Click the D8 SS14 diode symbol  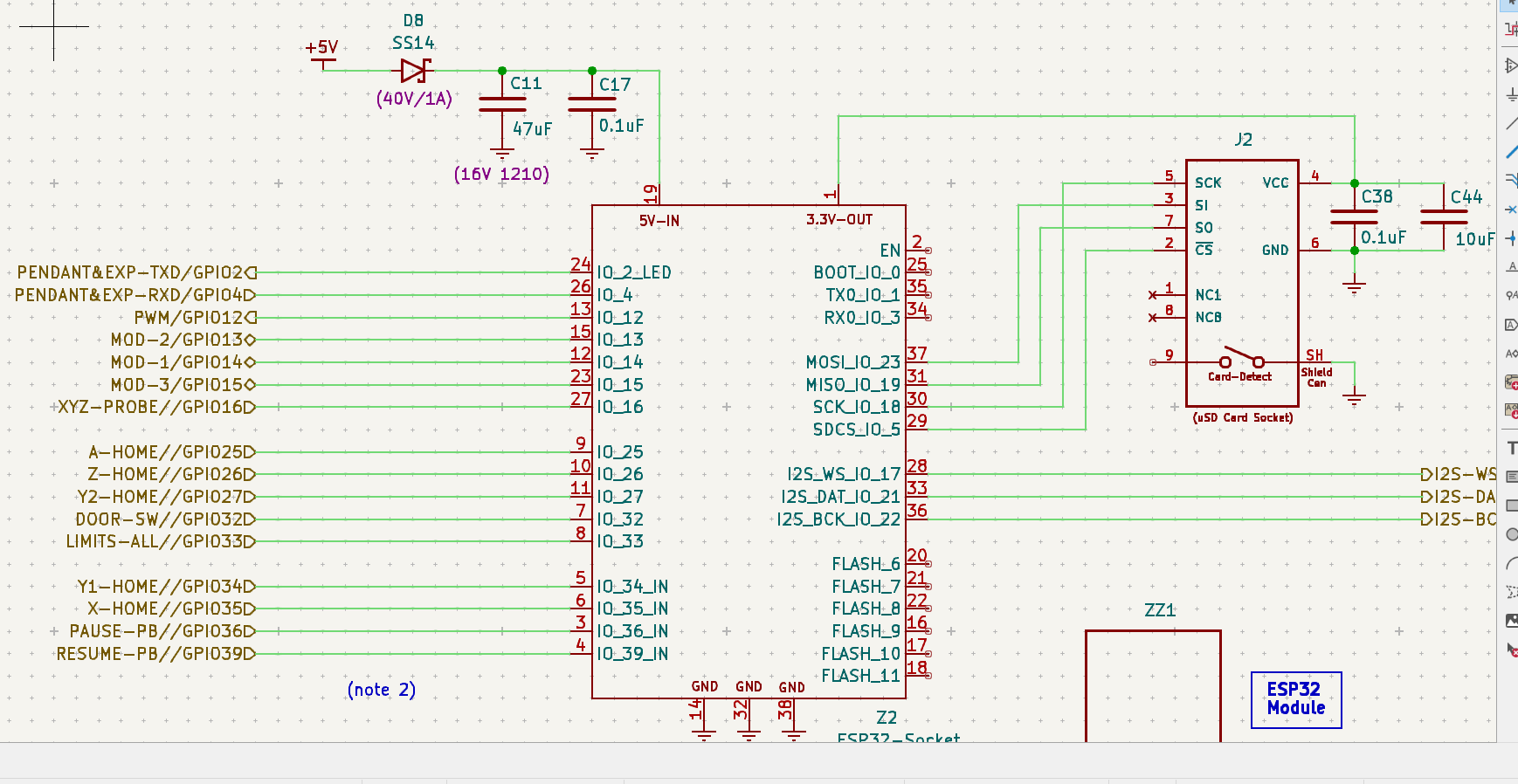(x=415, y=71)
